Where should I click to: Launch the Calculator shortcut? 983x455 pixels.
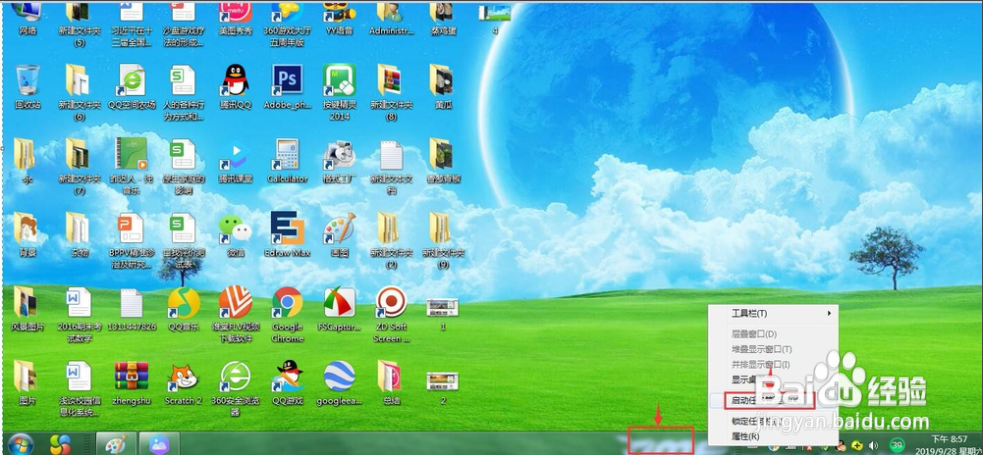288,161
